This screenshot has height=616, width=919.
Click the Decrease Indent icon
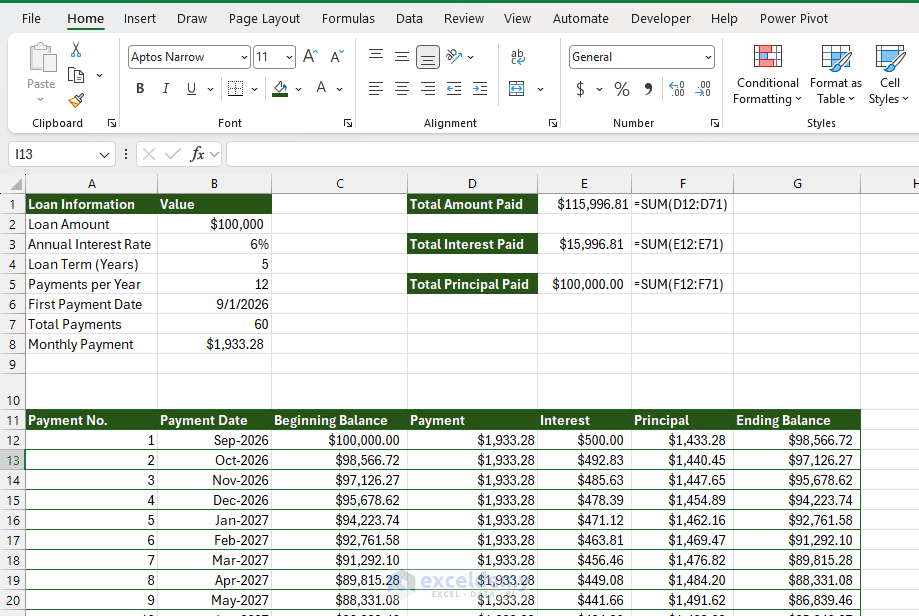coord(454,89)
